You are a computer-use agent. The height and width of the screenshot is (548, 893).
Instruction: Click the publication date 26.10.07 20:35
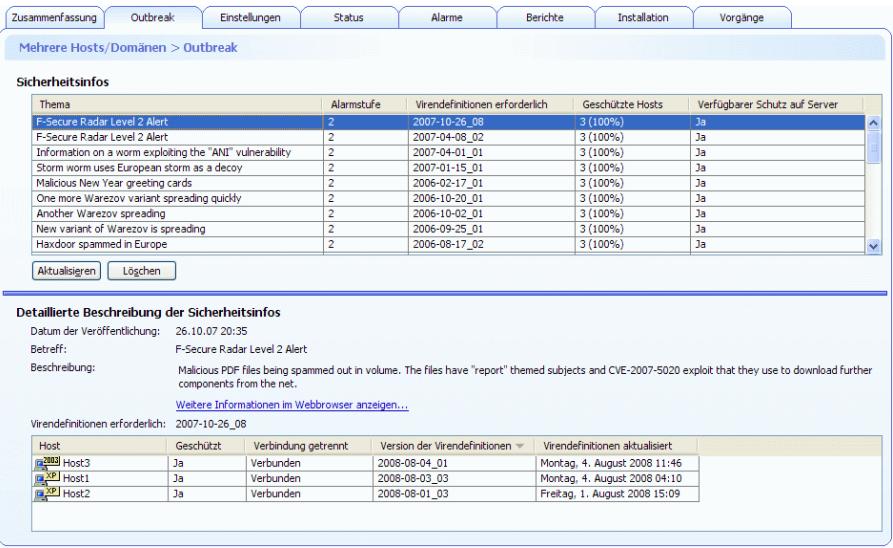[211, 332]
